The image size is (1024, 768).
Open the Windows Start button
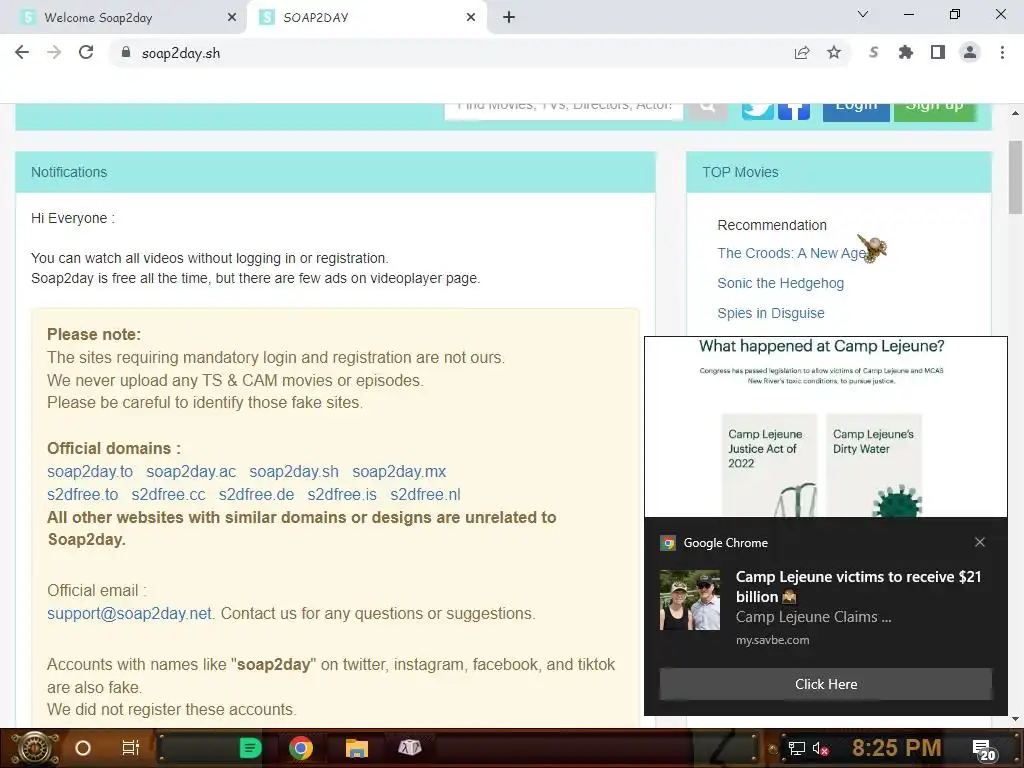click(35, 748)
